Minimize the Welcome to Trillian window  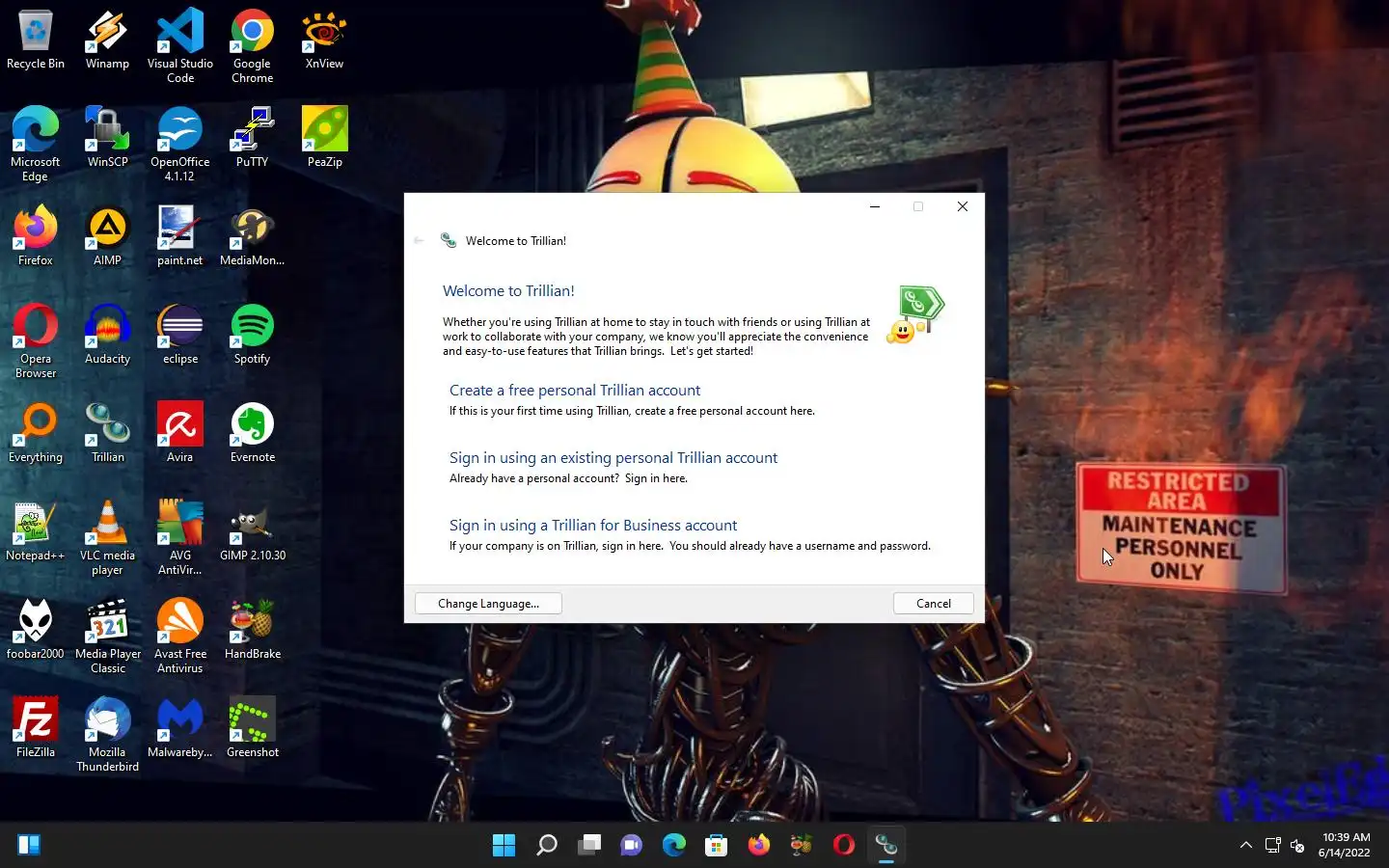875,206
